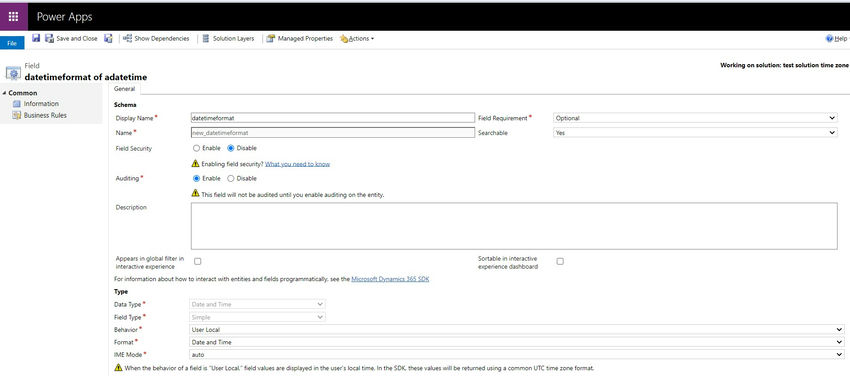Open Managed Properties
This screenshot has height=376, width=850.
tap(299, 38)
